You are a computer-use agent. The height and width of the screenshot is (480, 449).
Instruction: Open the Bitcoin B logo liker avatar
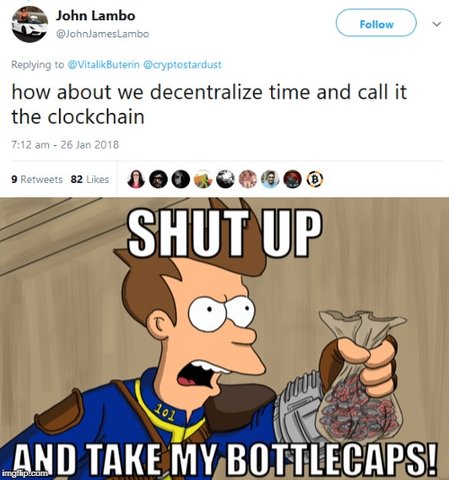pyautogui.click(x=315, y=179)
